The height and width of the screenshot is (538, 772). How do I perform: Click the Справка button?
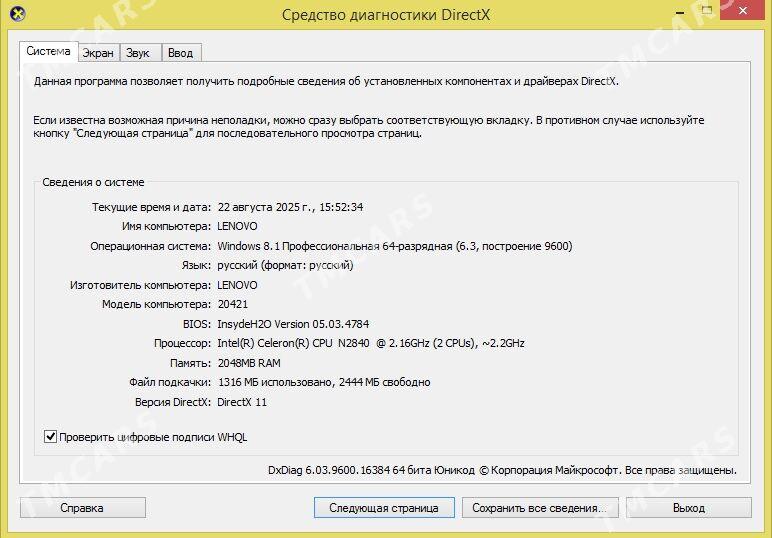coord(82,507)
